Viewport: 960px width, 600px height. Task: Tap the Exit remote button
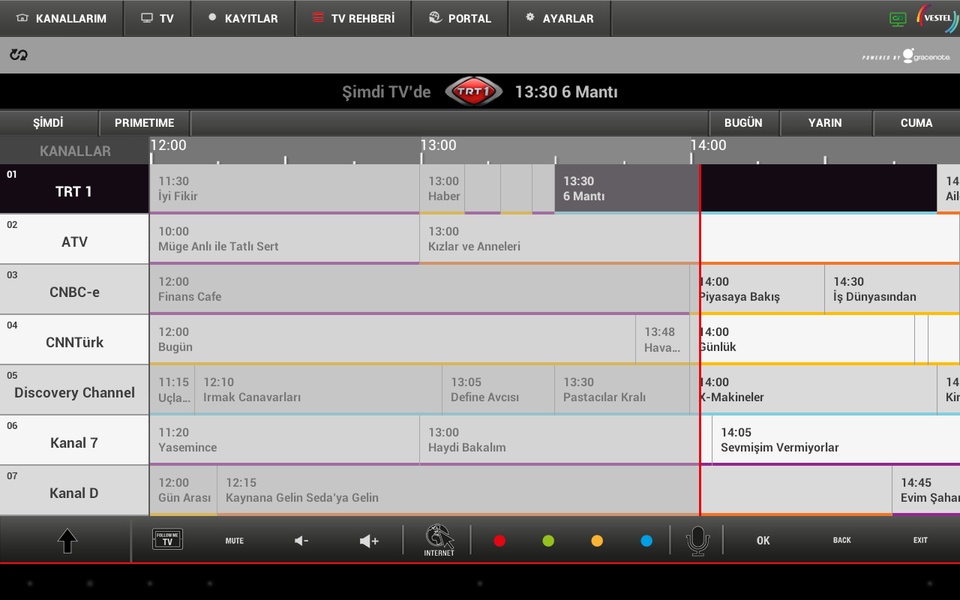pyautogui.click(x=920, y=540)
